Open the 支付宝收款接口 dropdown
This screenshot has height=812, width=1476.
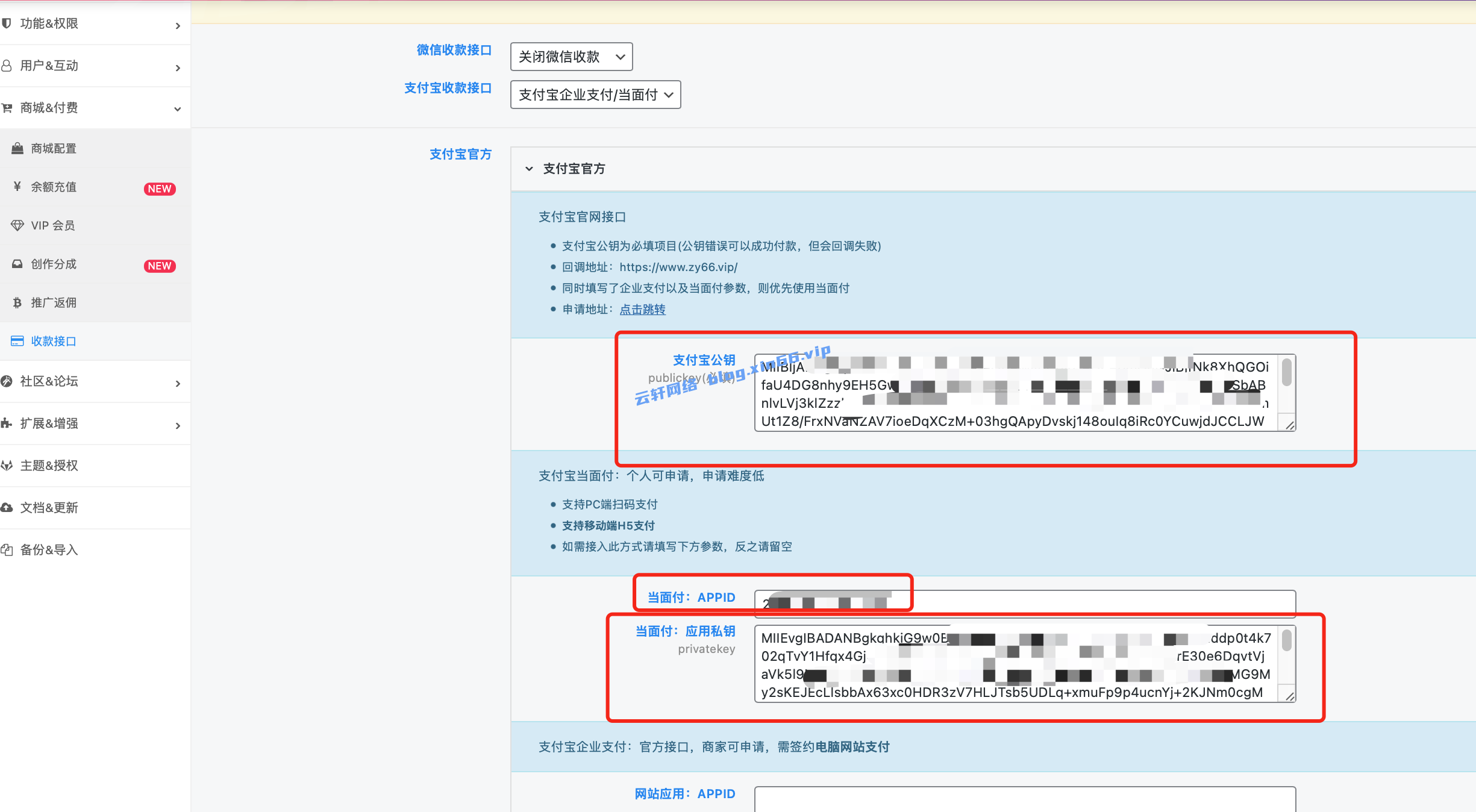(595, 95)
